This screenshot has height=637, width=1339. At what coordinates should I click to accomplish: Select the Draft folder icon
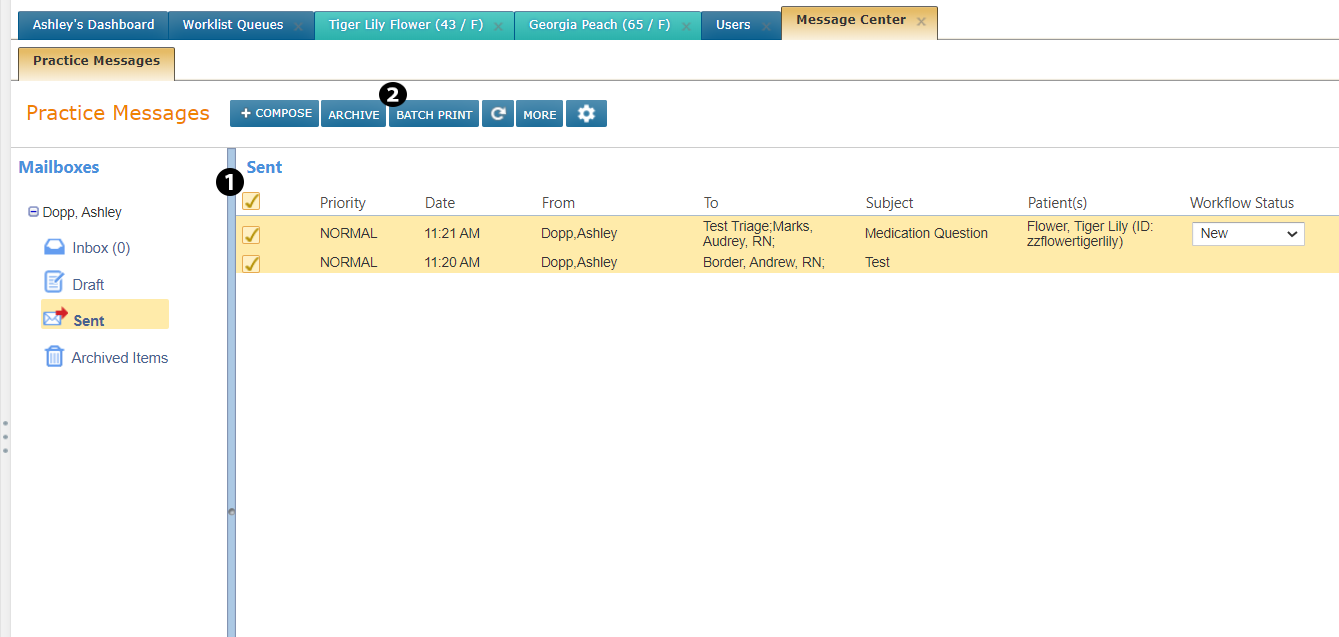(x=54, y=283)
